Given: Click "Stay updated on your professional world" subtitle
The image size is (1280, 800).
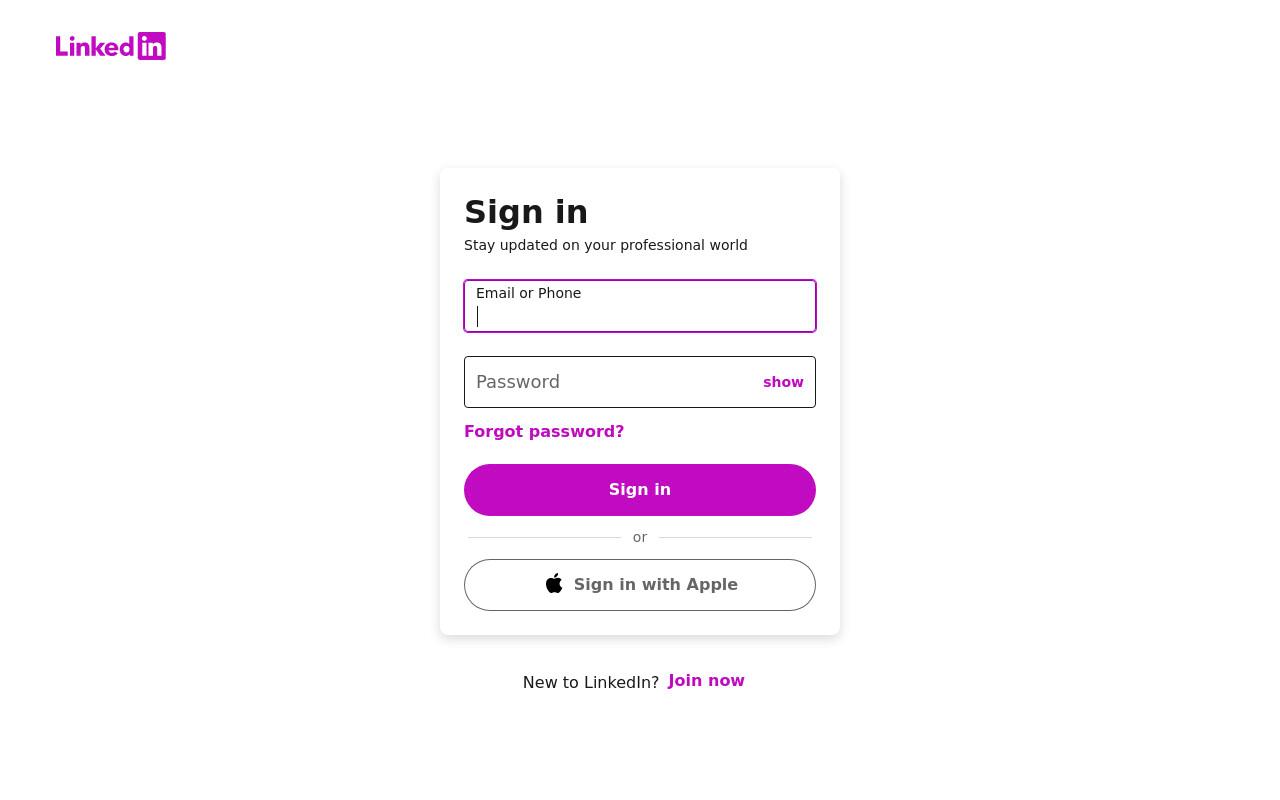Looking at the screenshot, I should 606,245.
